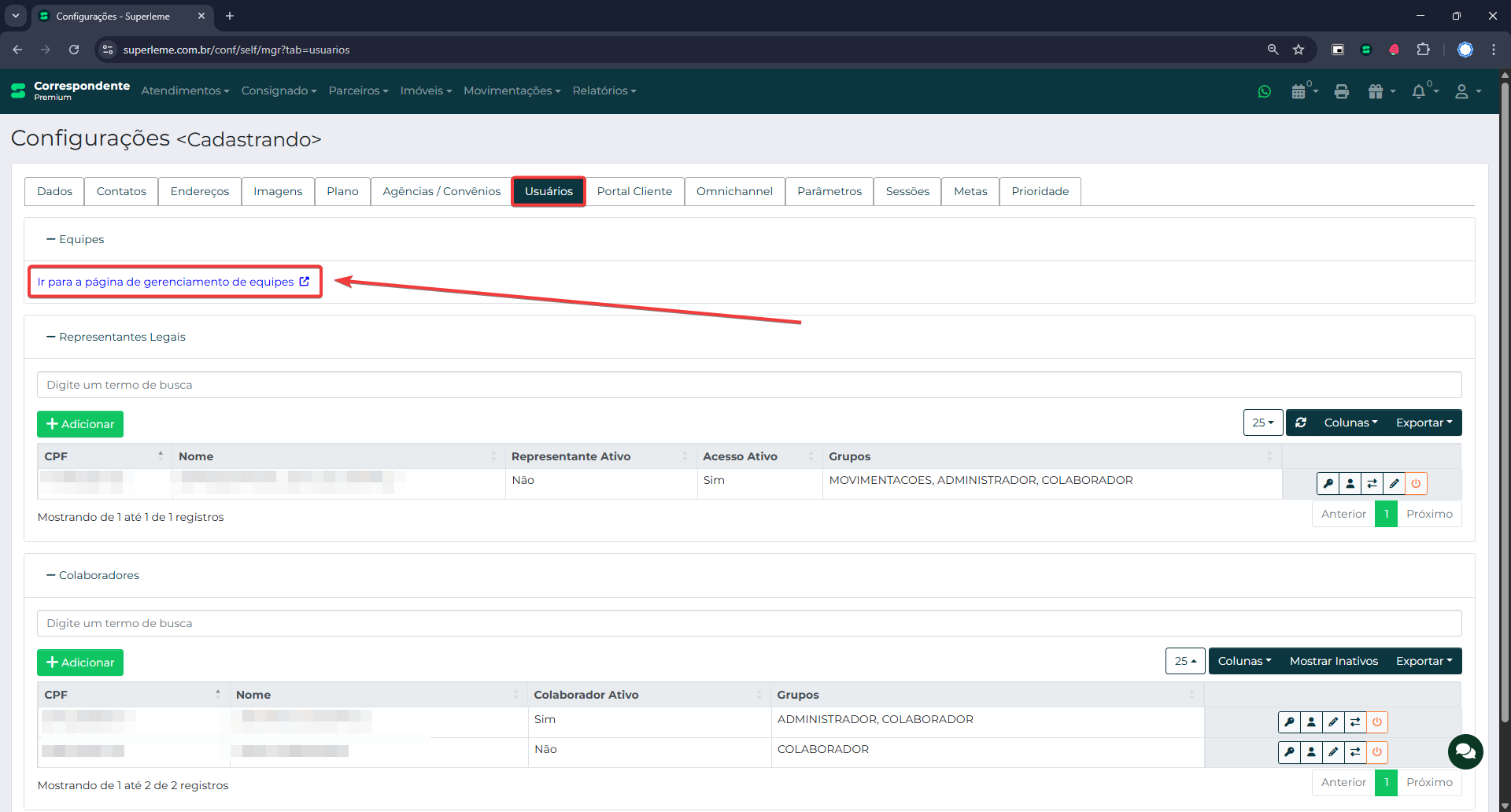This screenshot has height=812, width=1511.
Task: Click key icon for legal representative row
Action: (x=1328, y=483)
